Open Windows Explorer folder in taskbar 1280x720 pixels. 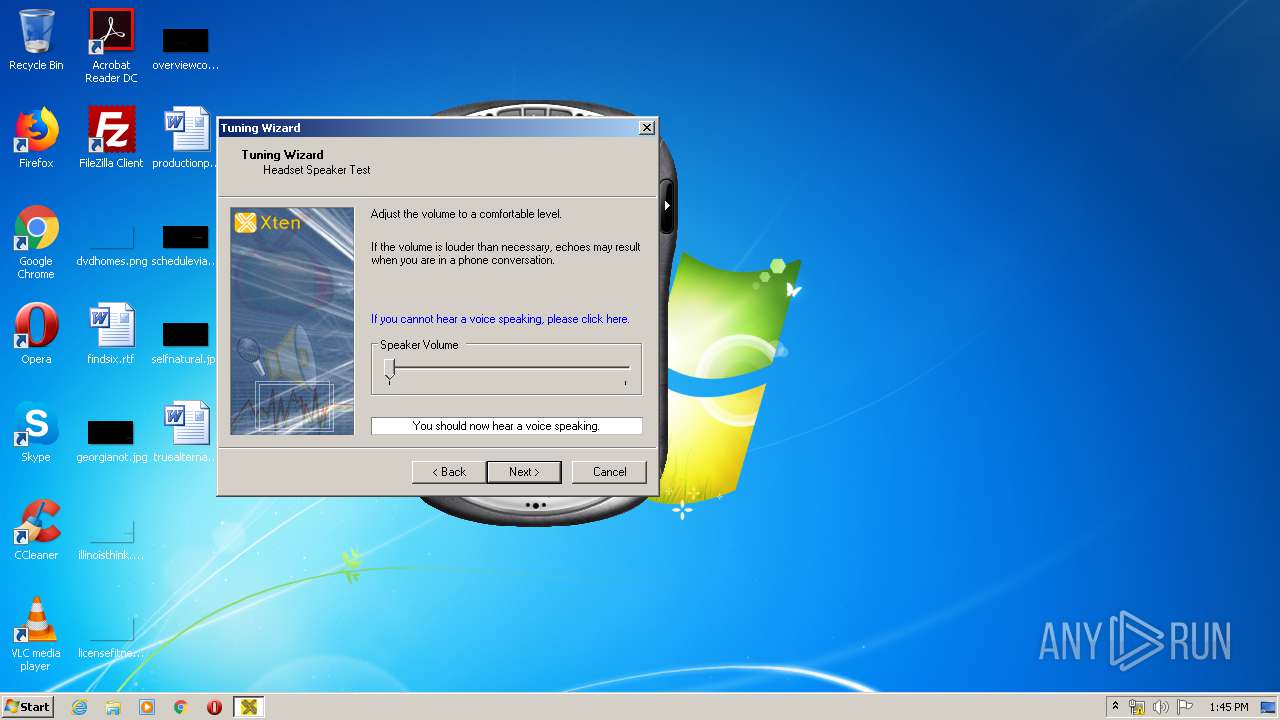pos(113,707)
